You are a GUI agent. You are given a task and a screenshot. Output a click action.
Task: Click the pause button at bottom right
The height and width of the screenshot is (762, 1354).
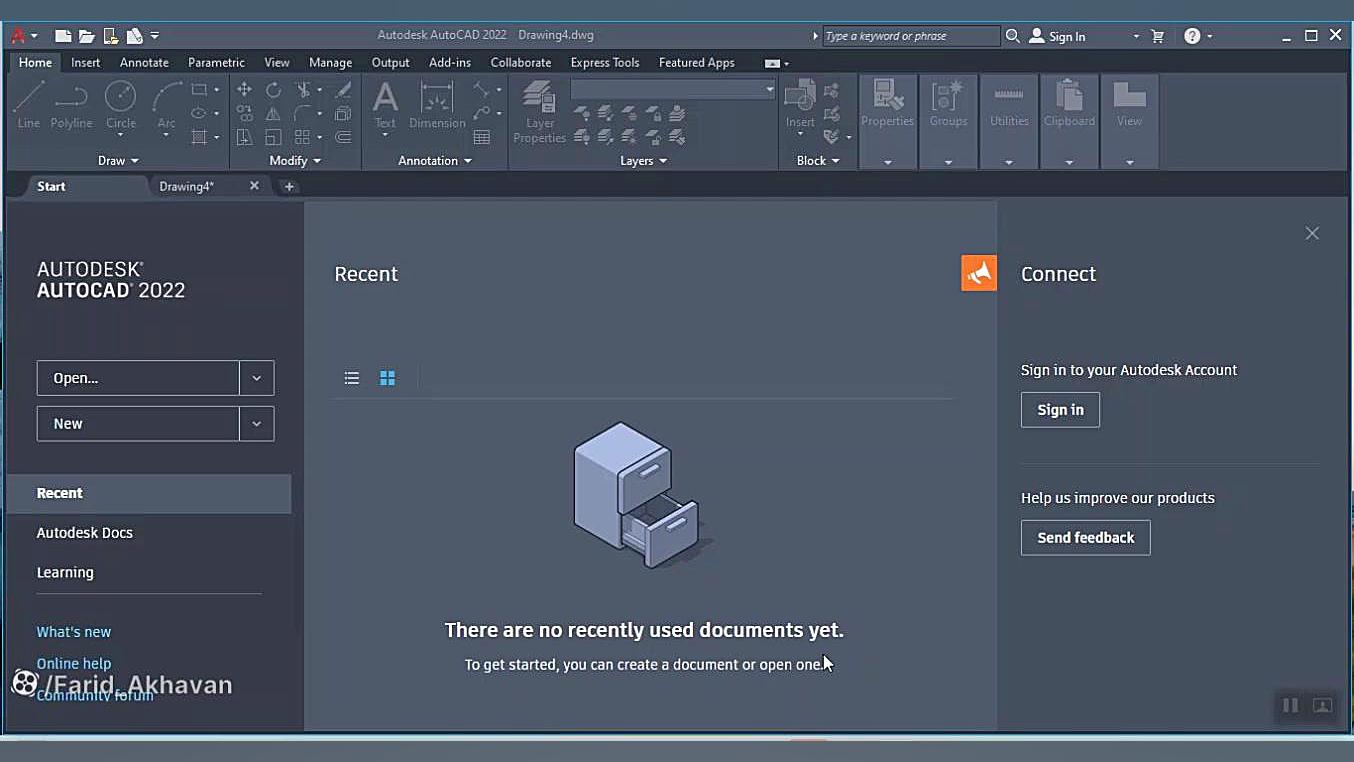1290,706
